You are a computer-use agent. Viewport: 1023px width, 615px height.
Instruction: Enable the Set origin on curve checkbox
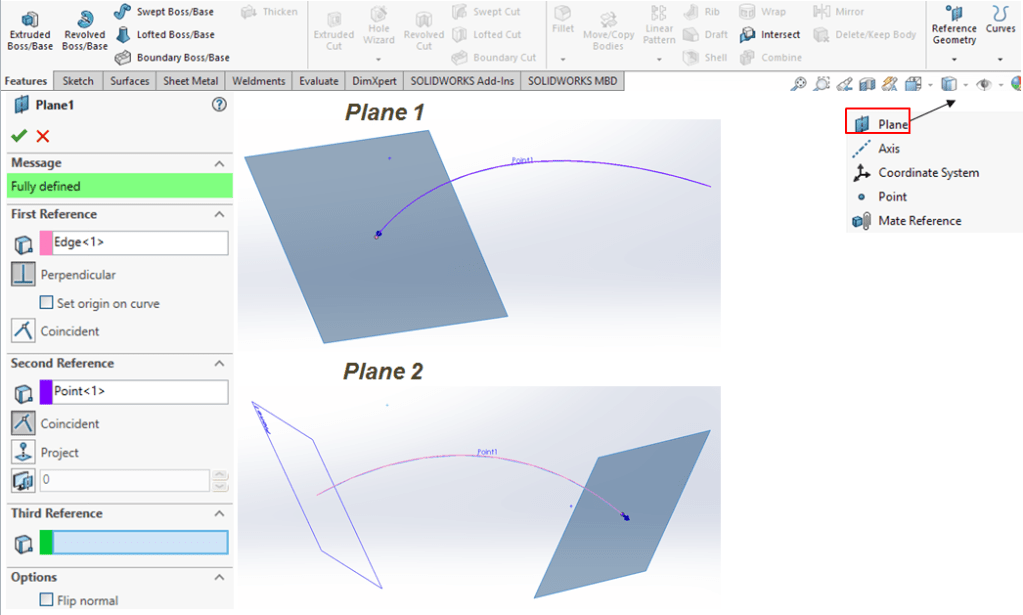46,303
